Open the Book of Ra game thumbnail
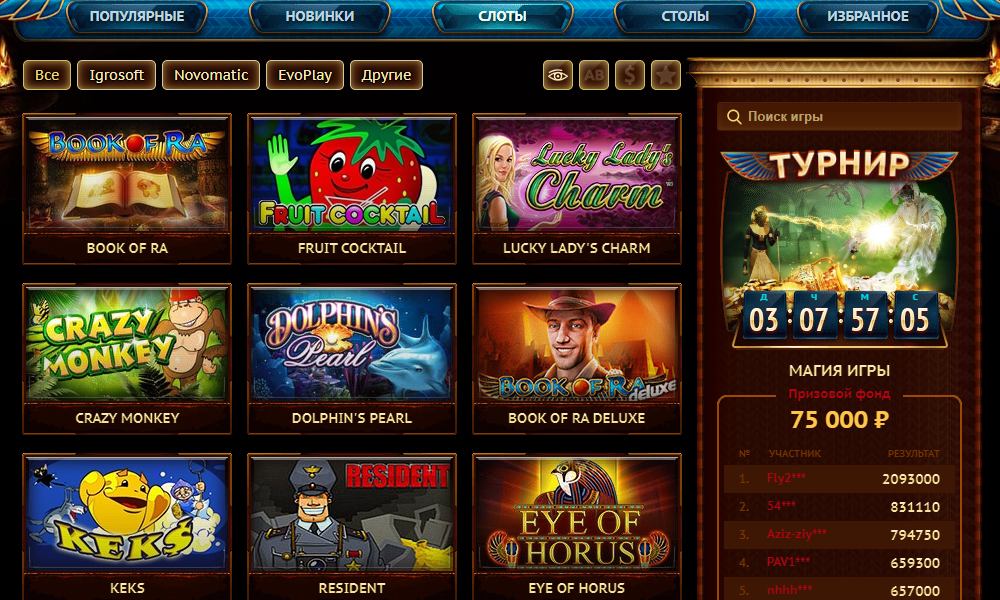1000x600 pixels. [x=127, y=173]
